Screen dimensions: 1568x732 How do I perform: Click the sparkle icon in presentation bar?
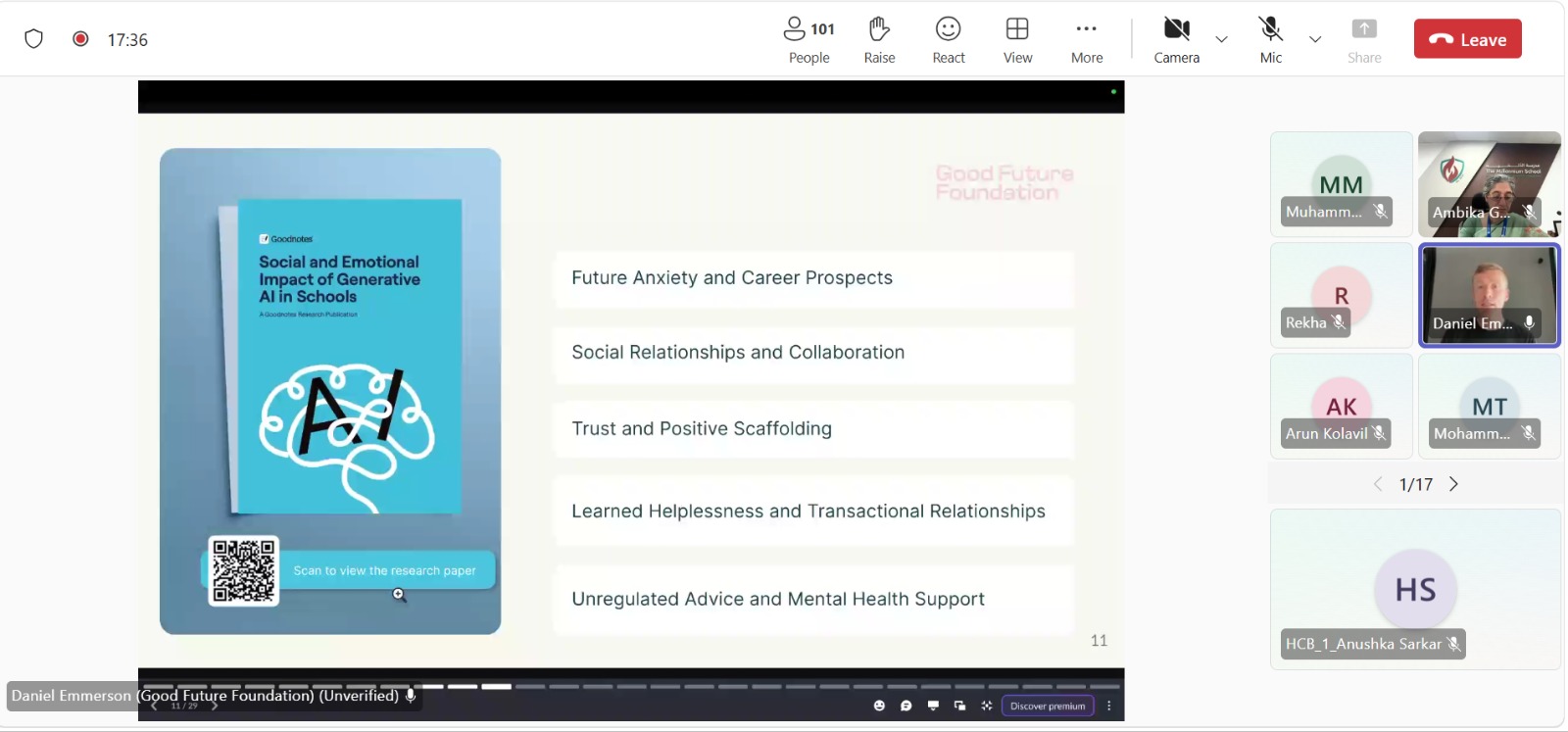click(987, 706)
